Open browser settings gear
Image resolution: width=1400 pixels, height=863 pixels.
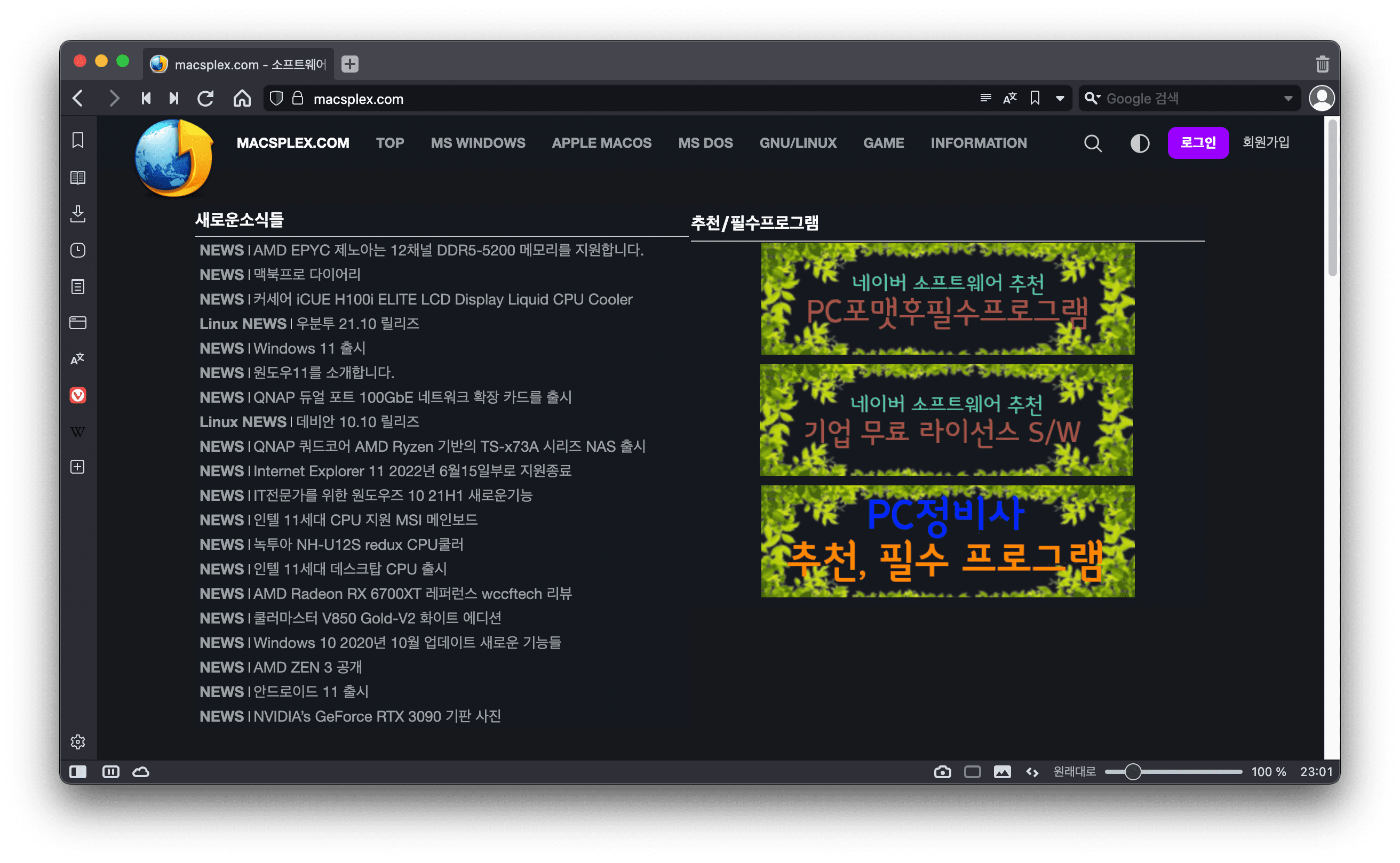pyautogui.click(x=78, y=741)
